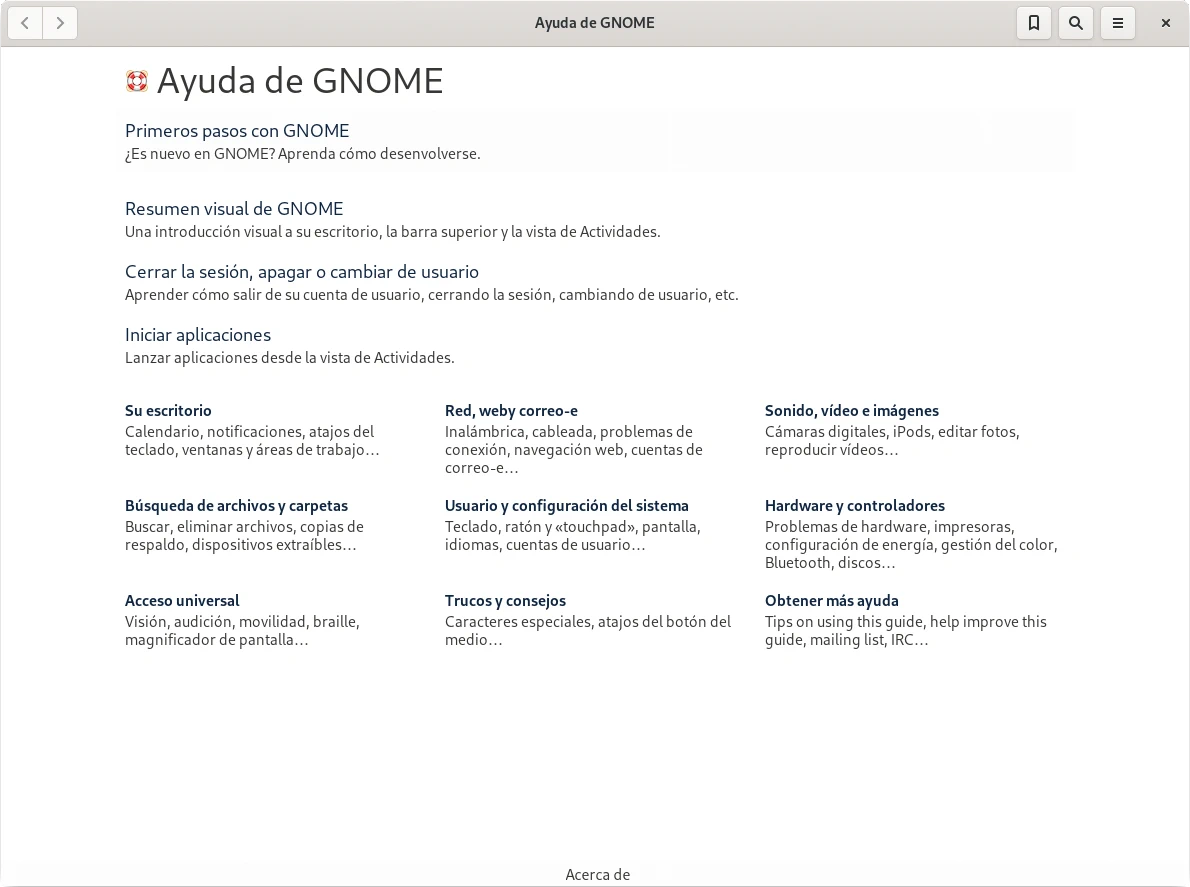
Task: Open Resumen visual de GNOME
Action: pos(234,209)
